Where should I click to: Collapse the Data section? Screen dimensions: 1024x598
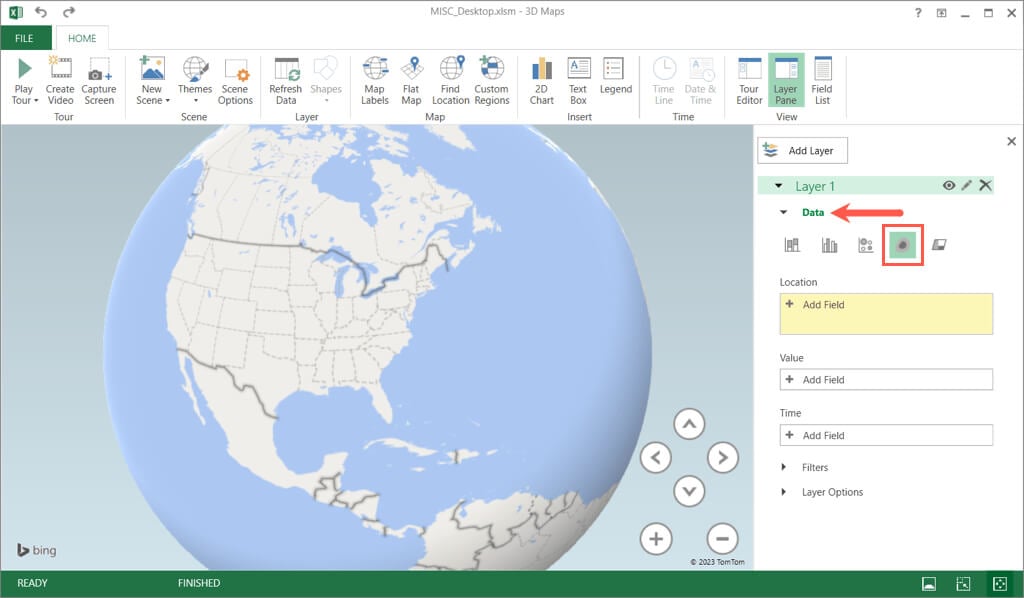pos(785,213)
